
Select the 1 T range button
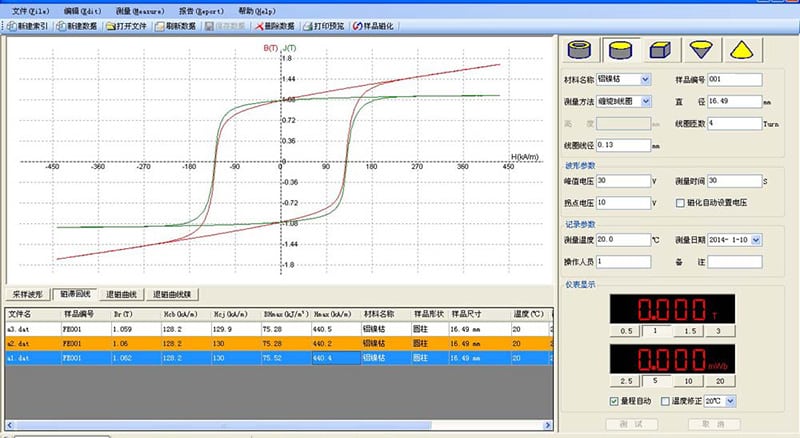pyautogui.click(x=656, y=331)
